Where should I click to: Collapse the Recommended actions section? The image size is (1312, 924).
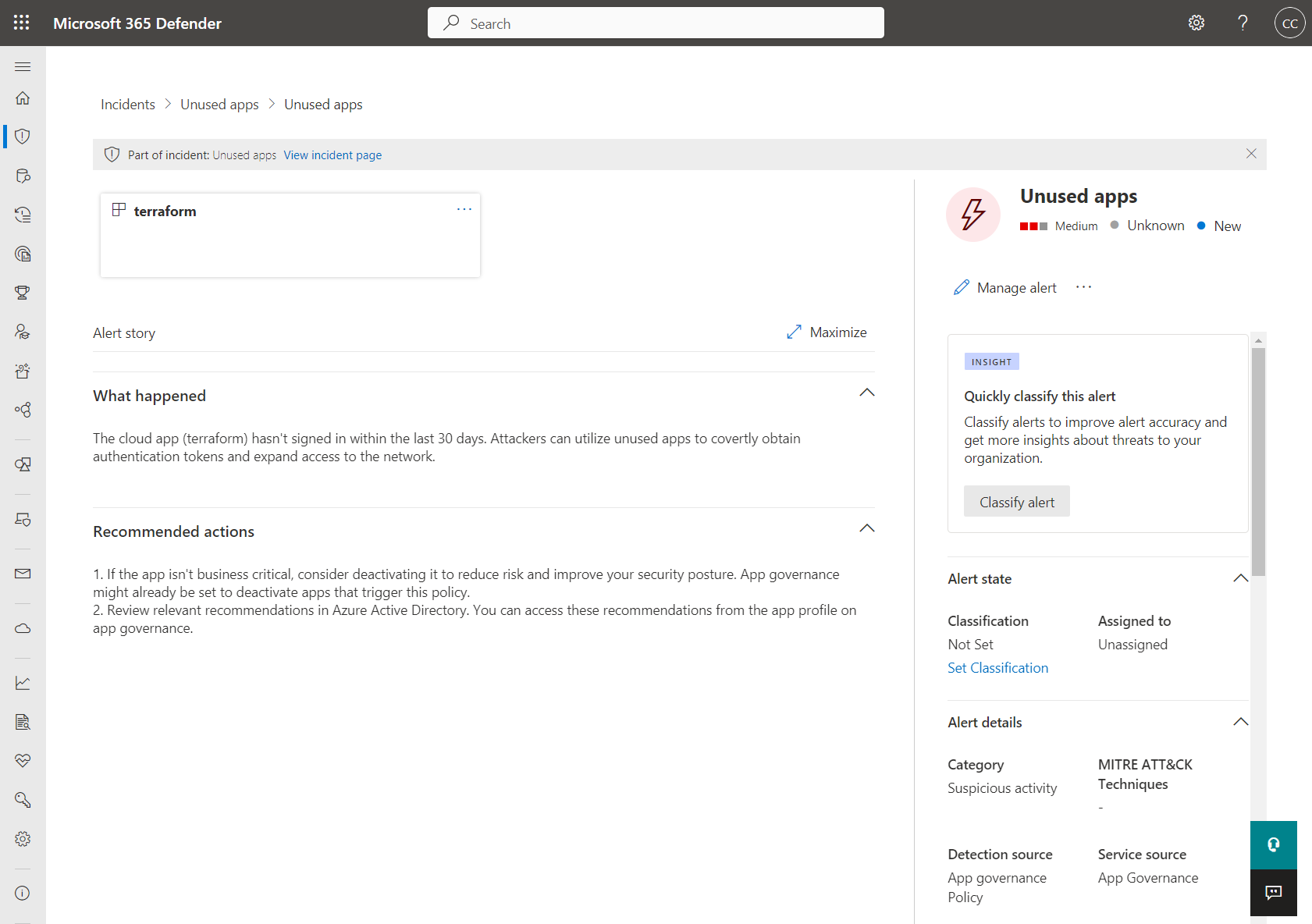pos(866,528)
